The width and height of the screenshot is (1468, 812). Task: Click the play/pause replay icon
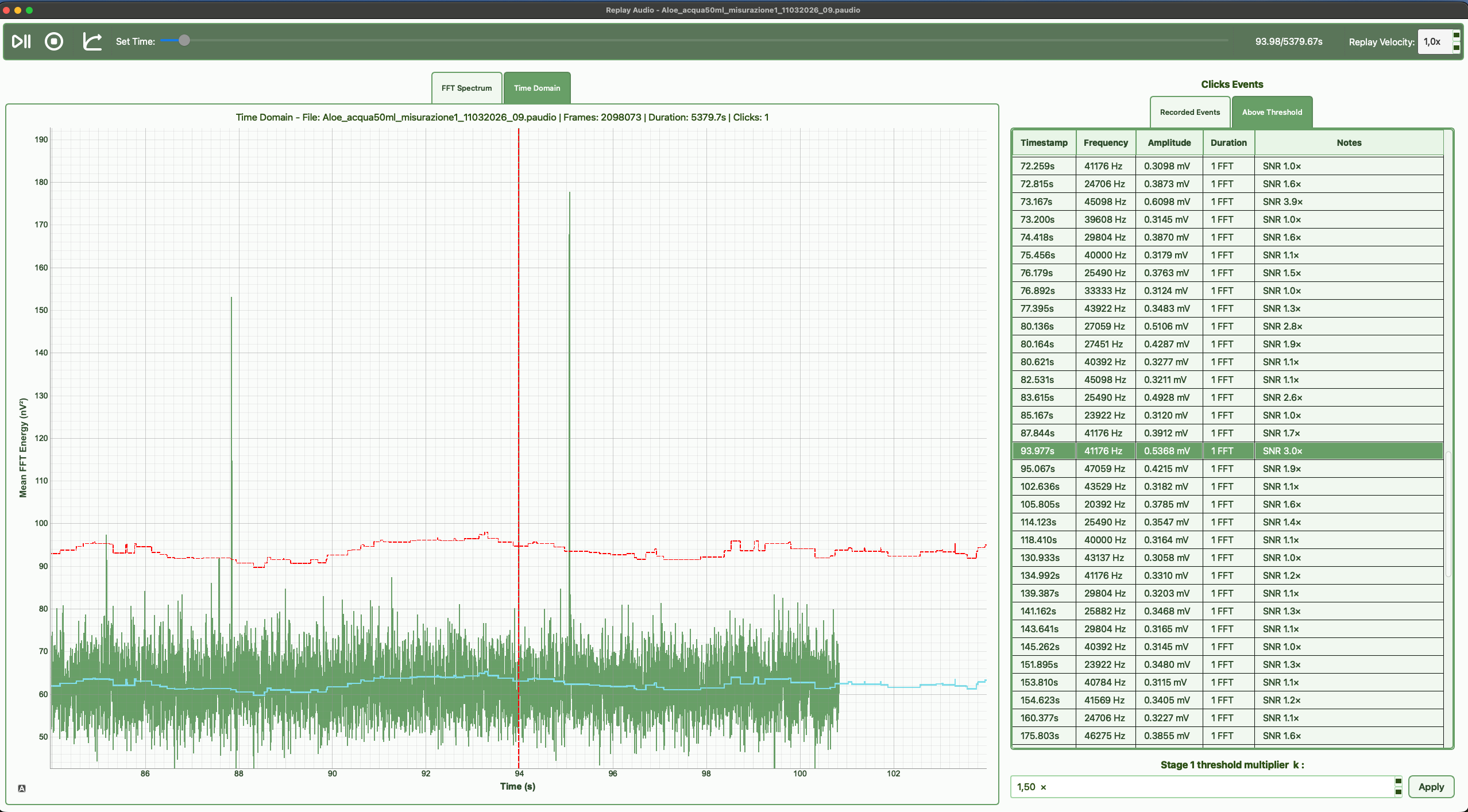21,41
